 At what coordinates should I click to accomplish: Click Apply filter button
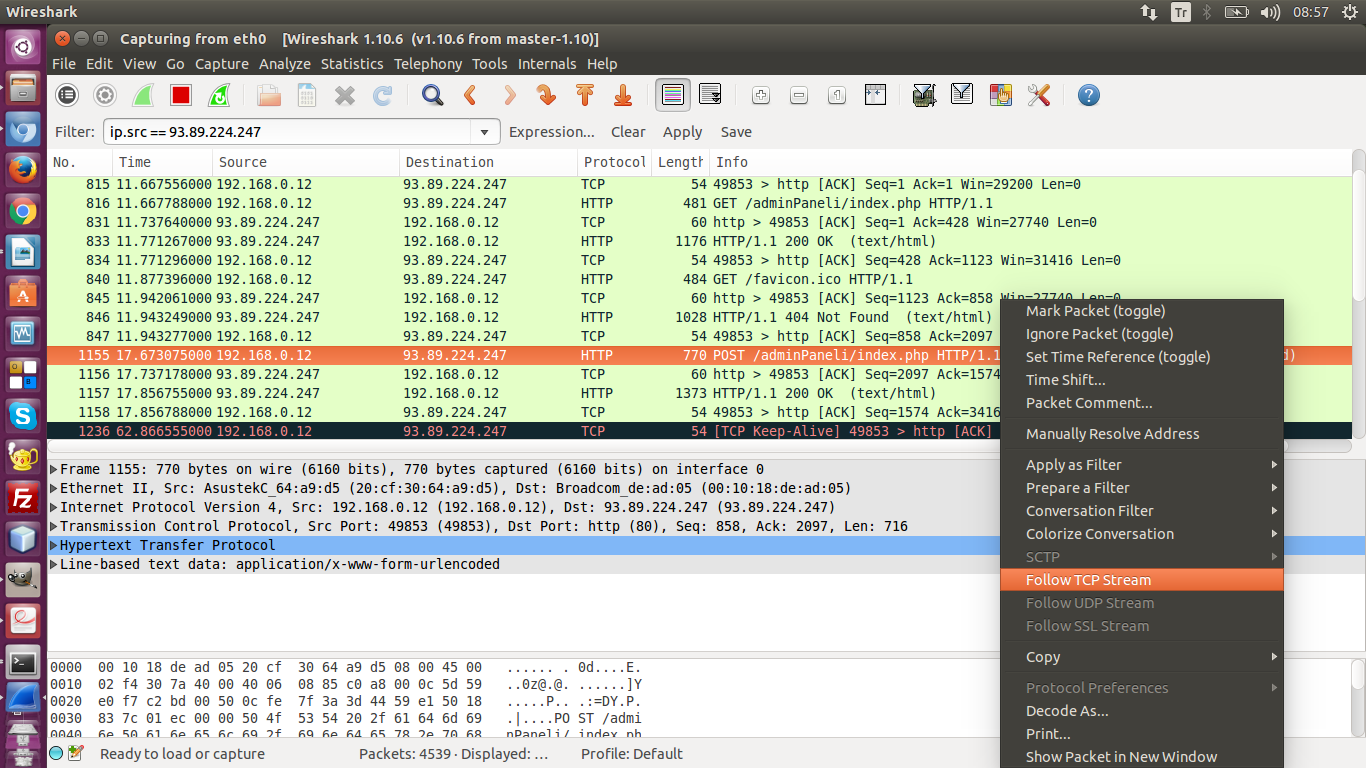pyautogui.click(x=683, y=132)
